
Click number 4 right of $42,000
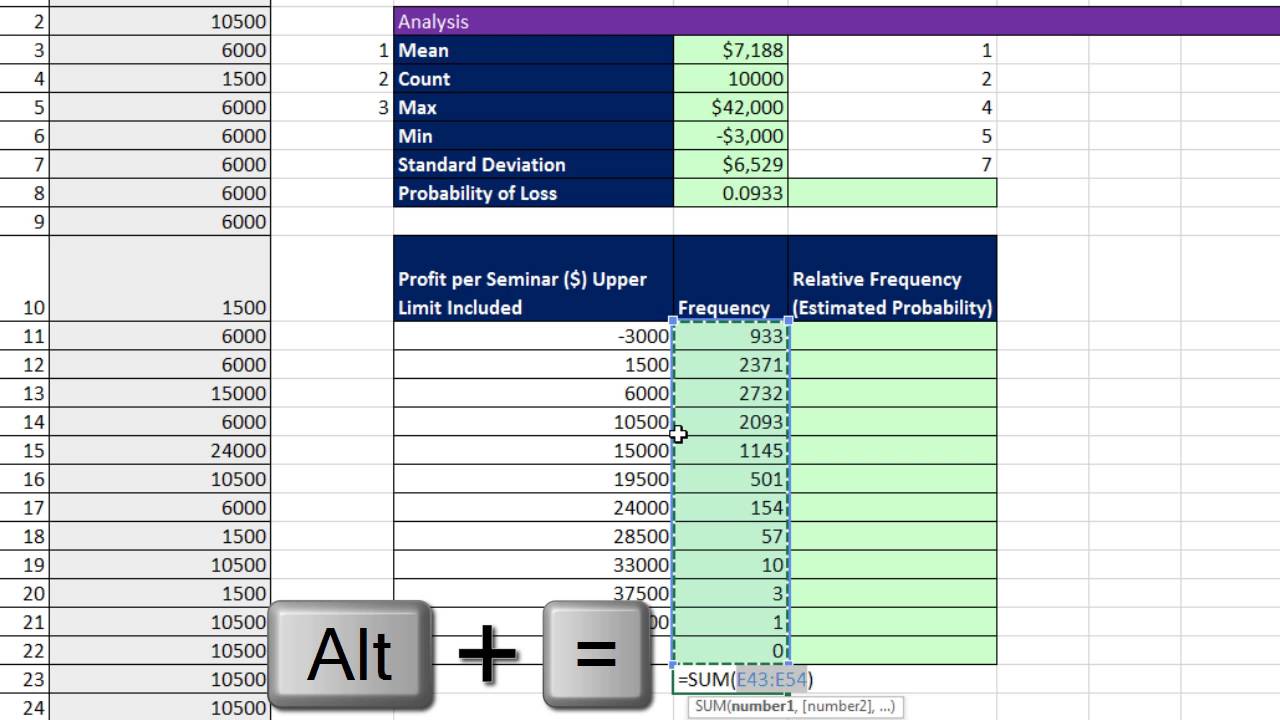coord(987,107)
